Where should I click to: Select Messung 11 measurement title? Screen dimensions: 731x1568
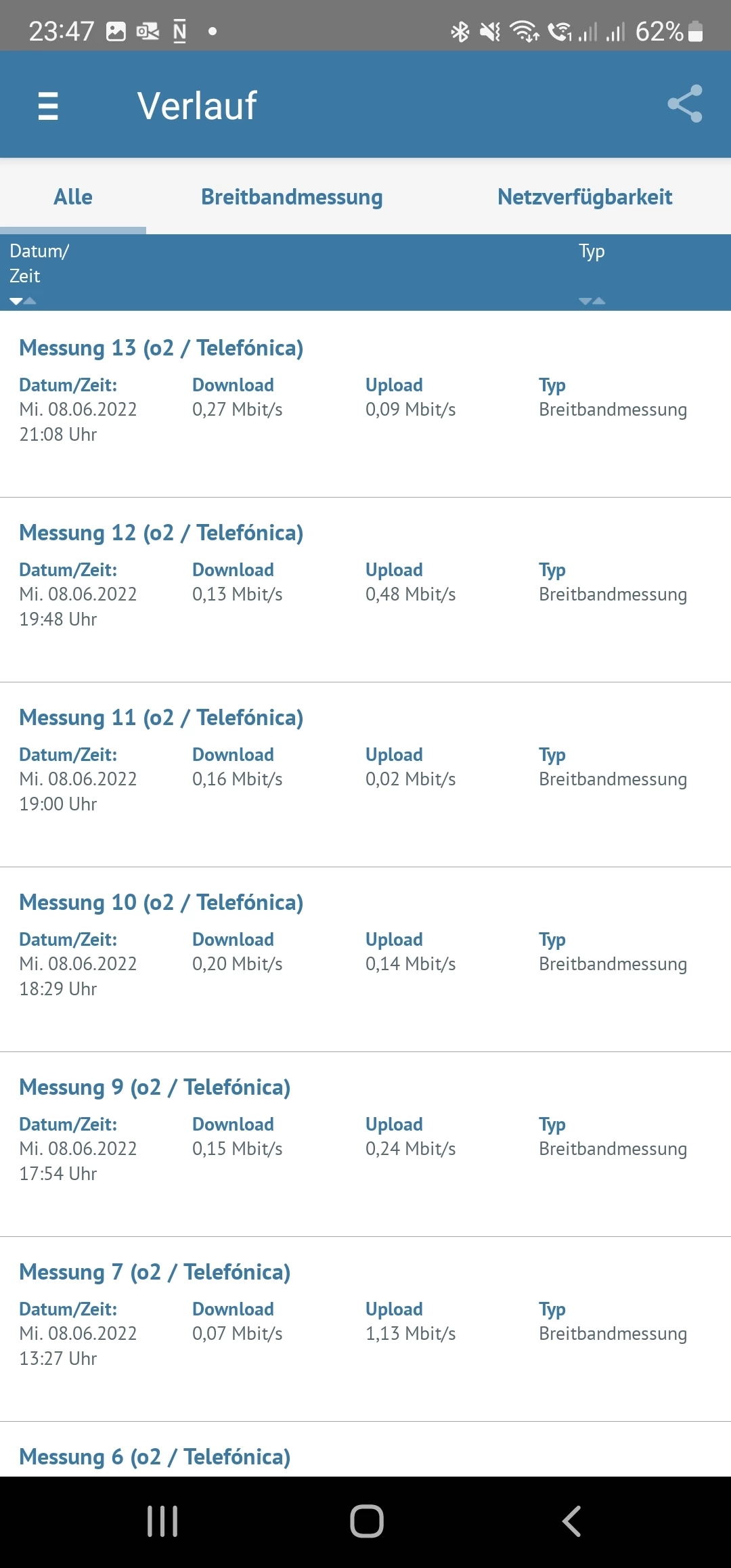161,718
